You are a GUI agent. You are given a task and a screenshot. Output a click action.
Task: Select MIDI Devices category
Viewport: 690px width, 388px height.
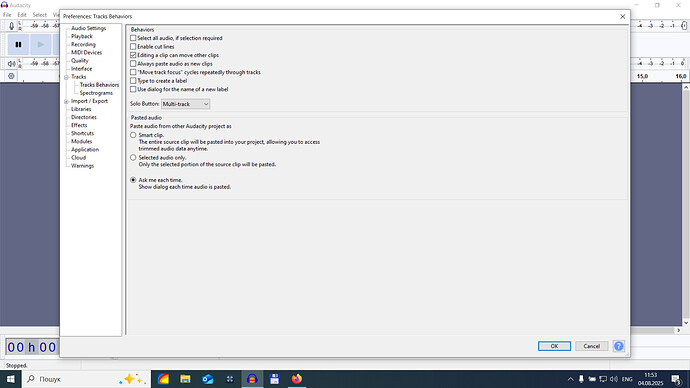tap(86, 52)
